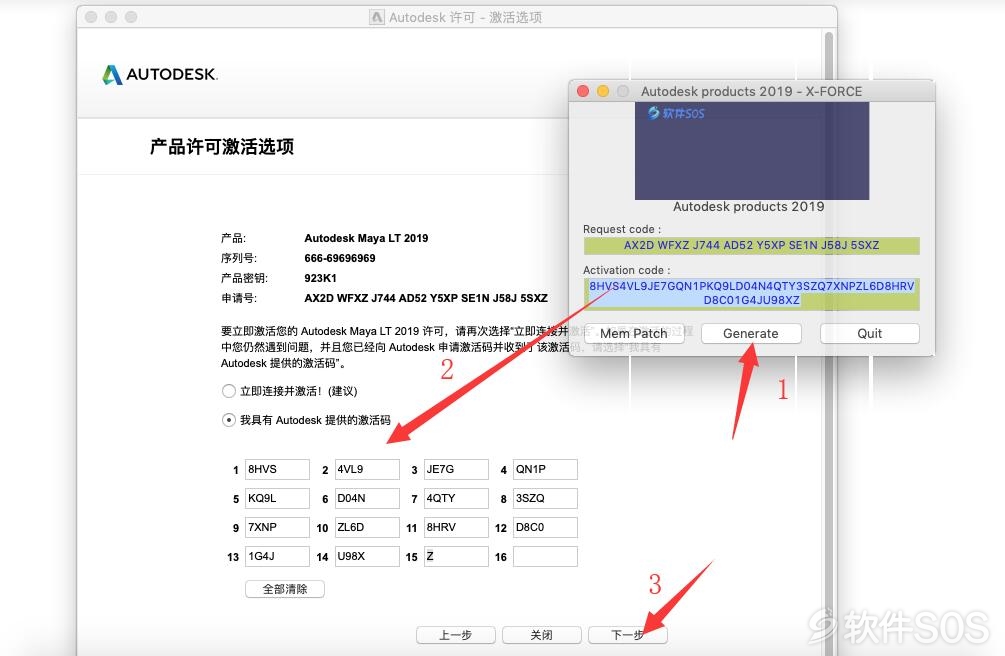Click the empty activation field 16
This screenshot has width=1005, height=656.
pos(545,556)
